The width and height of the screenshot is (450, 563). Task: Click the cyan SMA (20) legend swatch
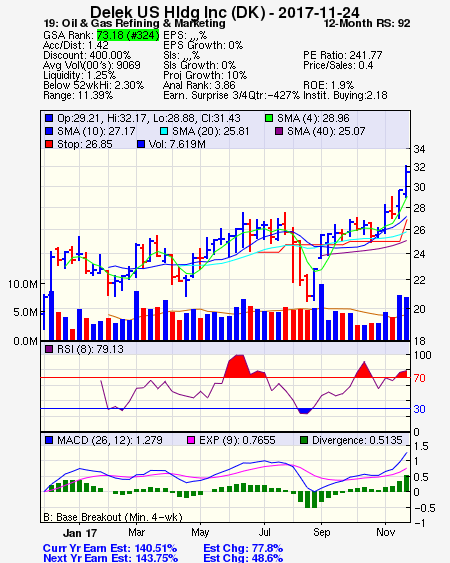164,131
